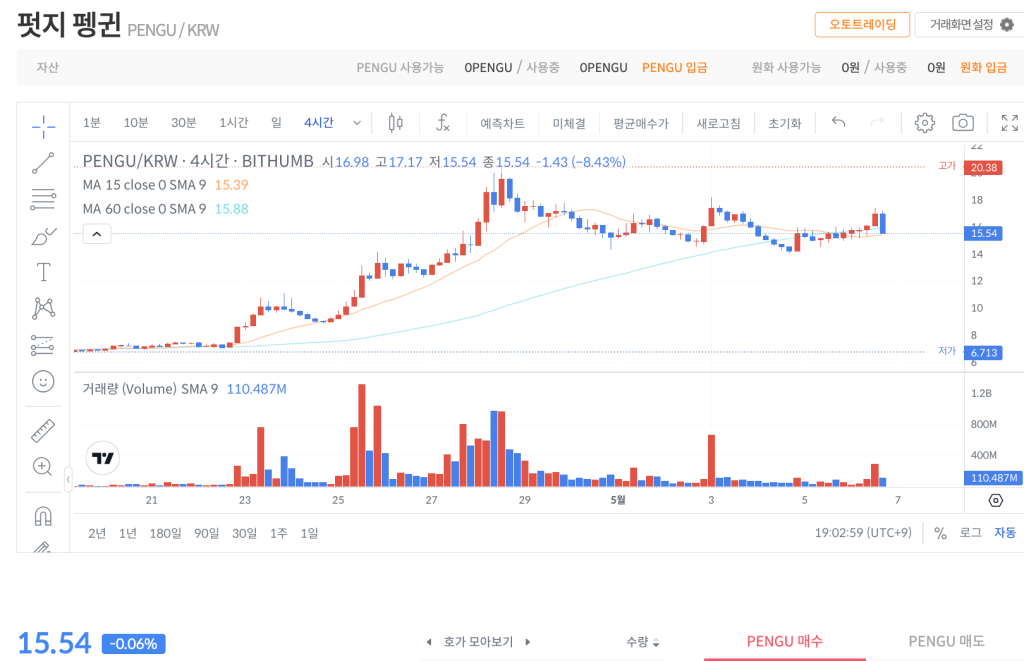The width and height of the screenshot is (1024, 661).
Task: Click the PENGU 입금 link
Action: pos(675,68)
